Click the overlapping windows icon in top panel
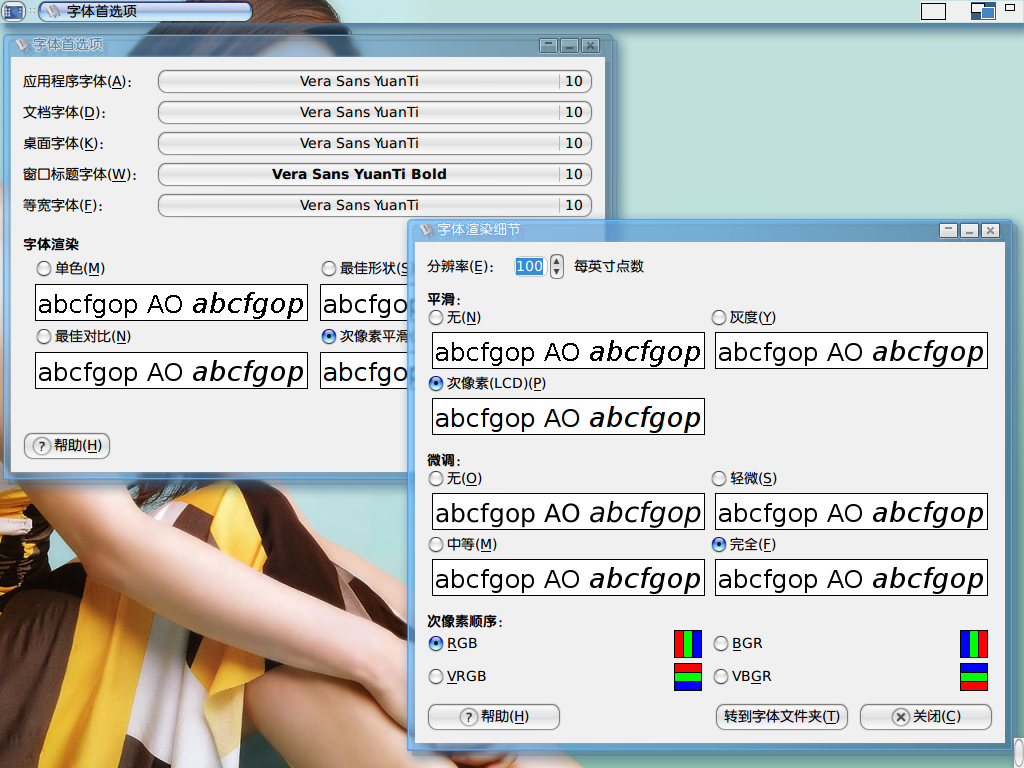 click(983, 11)
